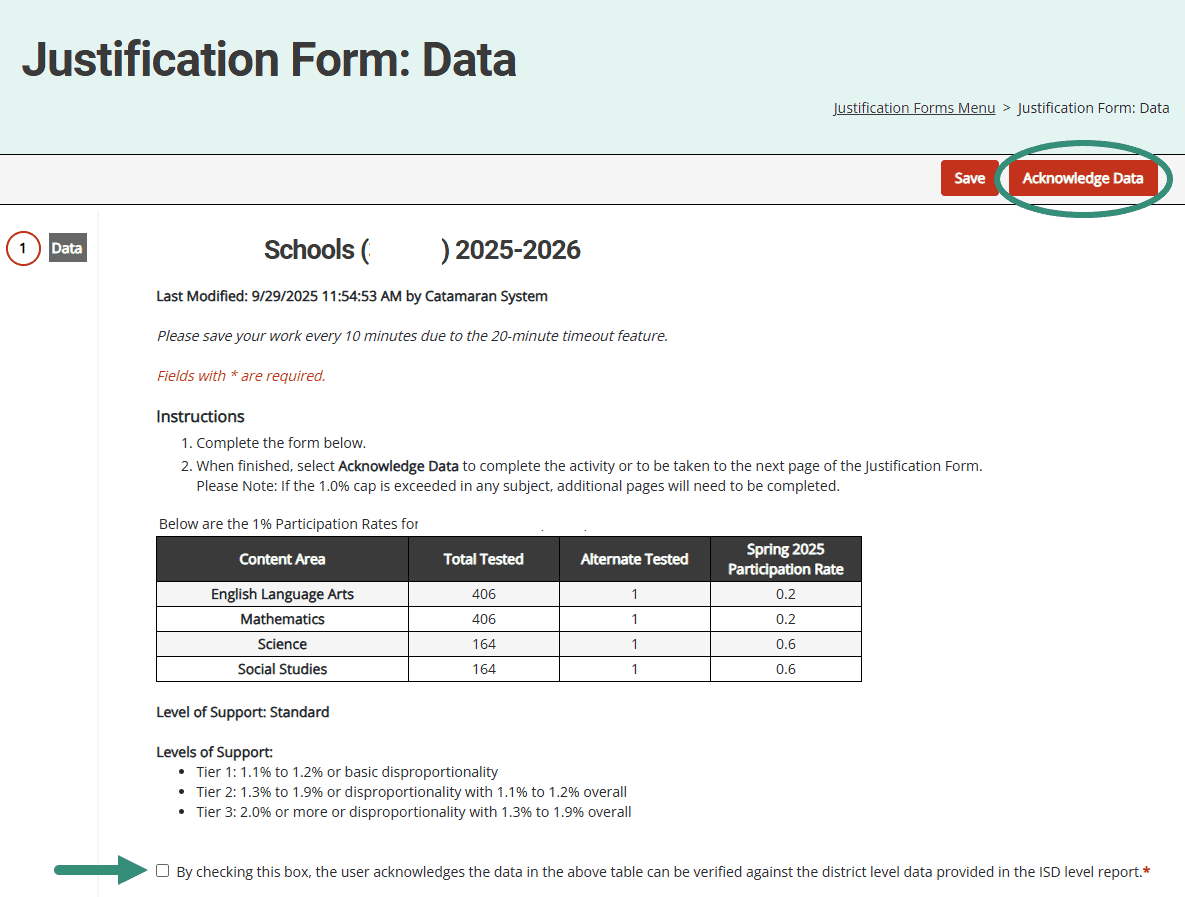Click the Save button
Viewport: 1185px width, 897px height.
[x=970, y=178]
